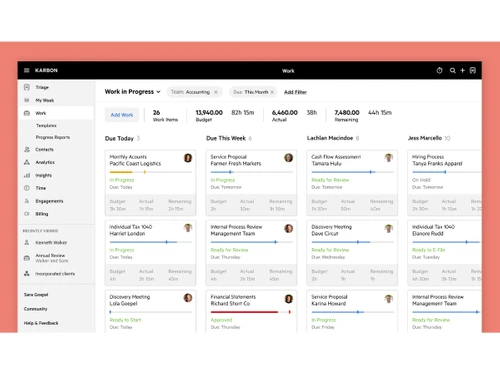Open Progress Reports under Work
The width and height of the screenshot is (500, 375).
point(53,137)
